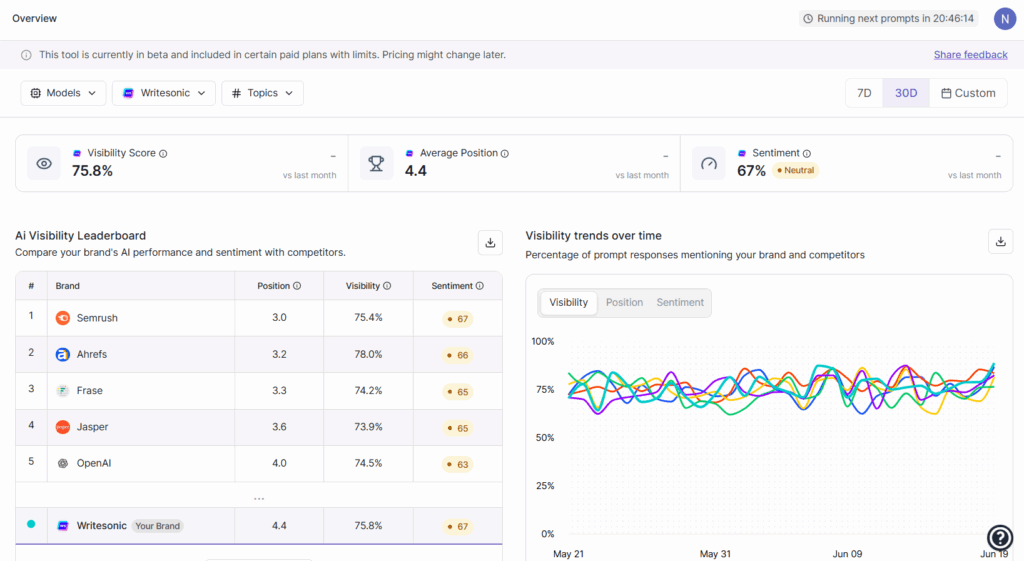Image resolution: width=1024 pixels, height=561 pixels.
Task: Click info icon next to Sentiment metric
Action: (x=807, y=154)
